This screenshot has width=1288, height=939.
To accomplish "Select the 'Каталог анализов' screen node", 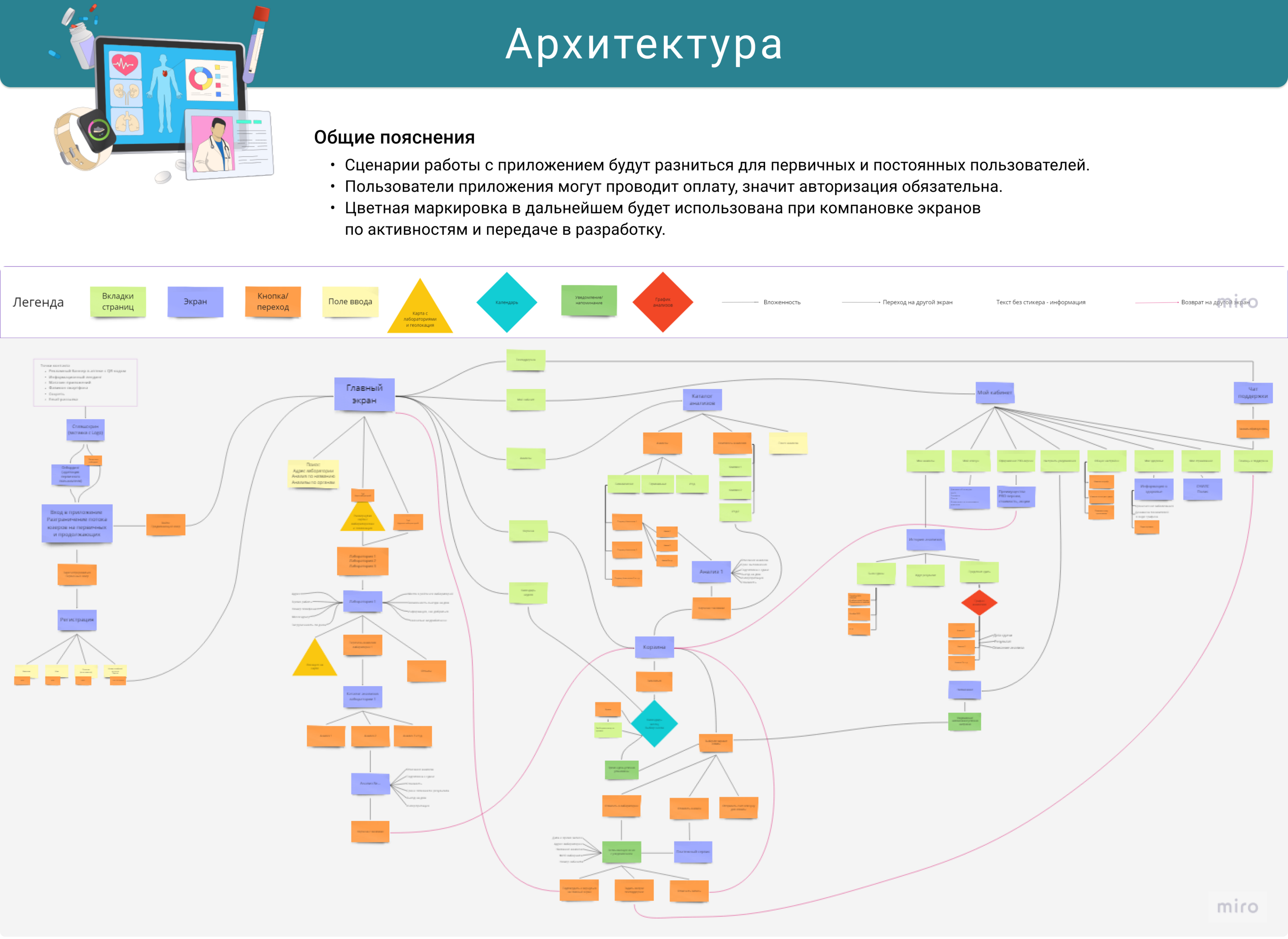I will pos(702,400).
